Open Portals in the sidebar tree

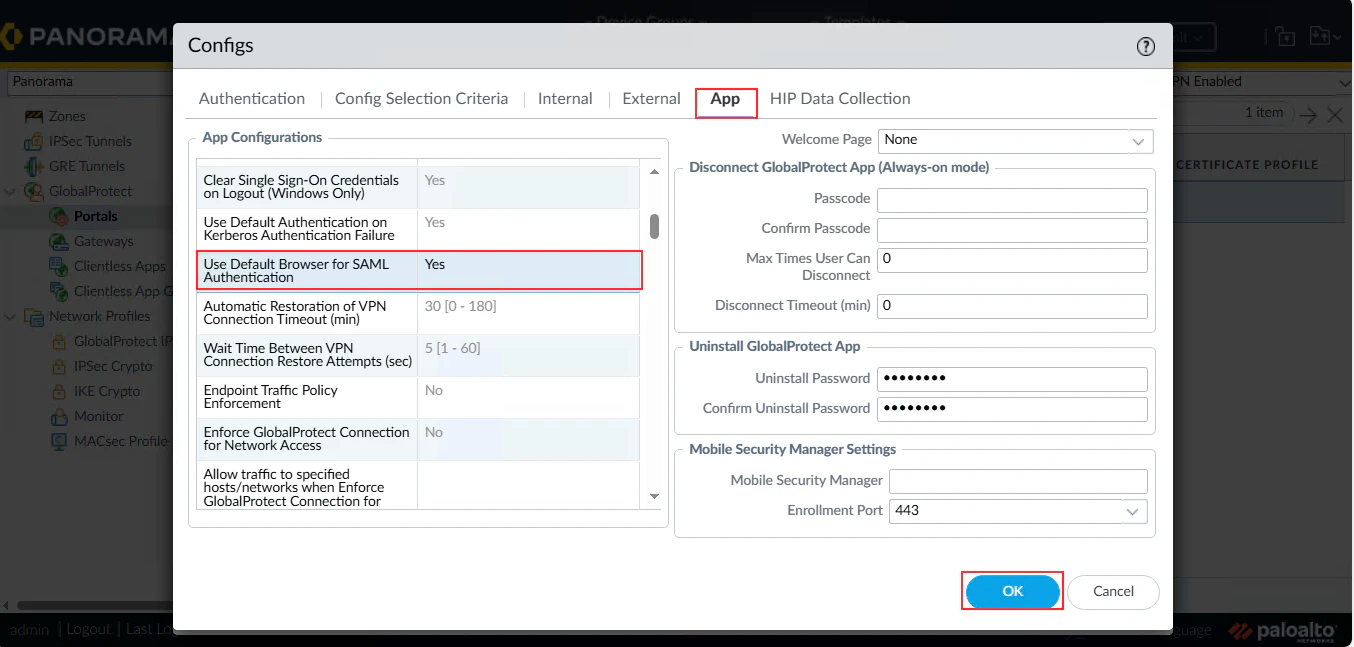95,216
